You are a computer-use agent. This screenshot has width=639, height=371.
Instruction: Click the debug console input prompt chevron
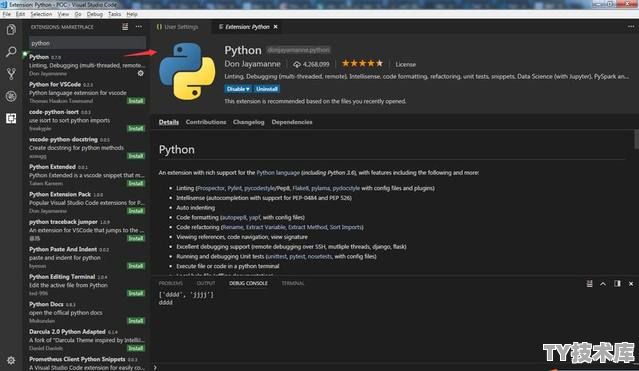pos(155,367)
